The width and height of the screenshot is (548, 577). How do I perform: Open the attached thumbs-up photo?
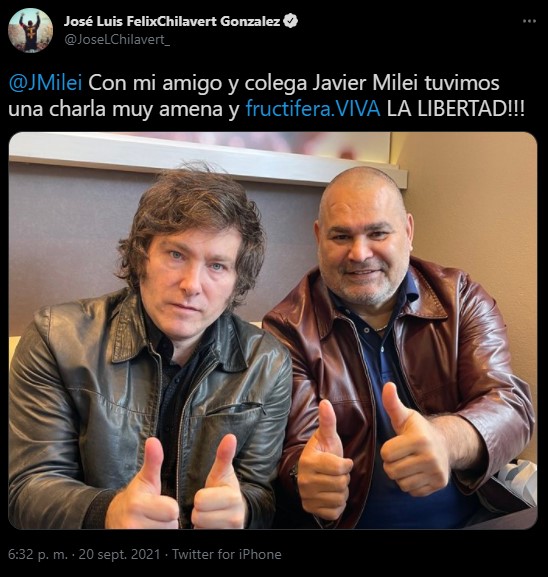click(273, 330)
